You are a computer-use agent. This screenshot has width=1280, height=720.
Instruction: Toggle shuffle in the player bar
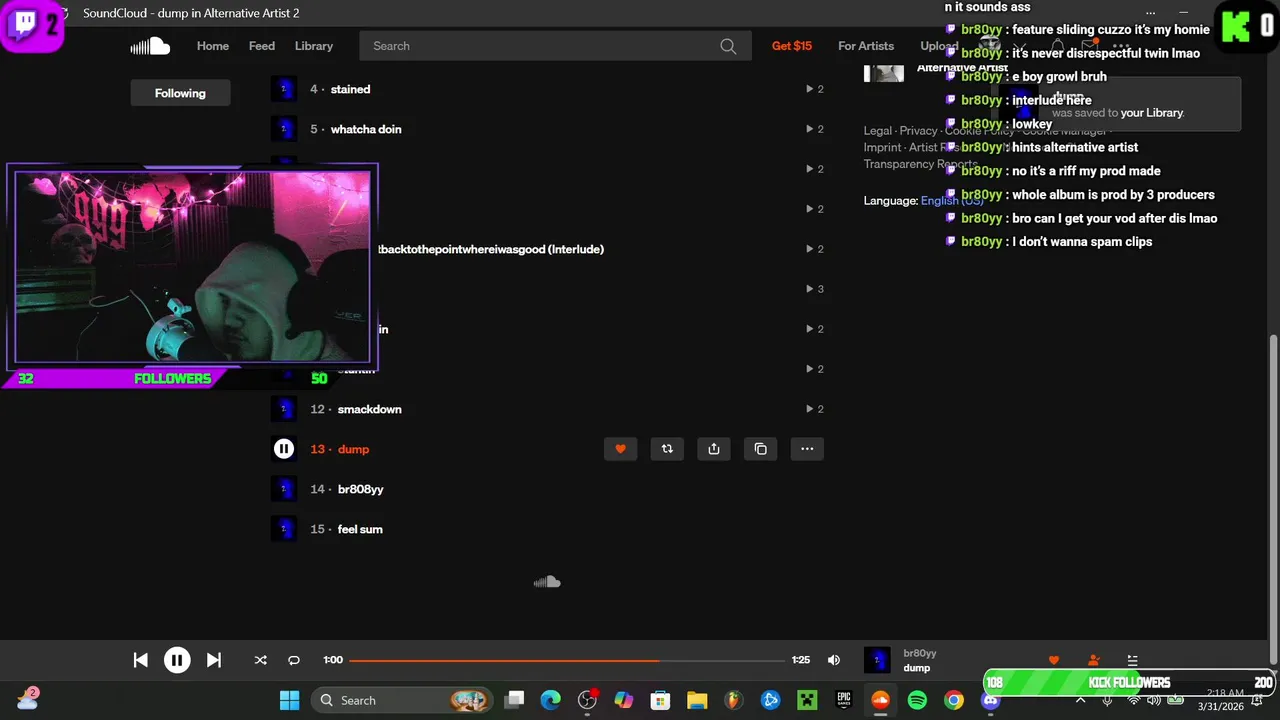point(260,660)
